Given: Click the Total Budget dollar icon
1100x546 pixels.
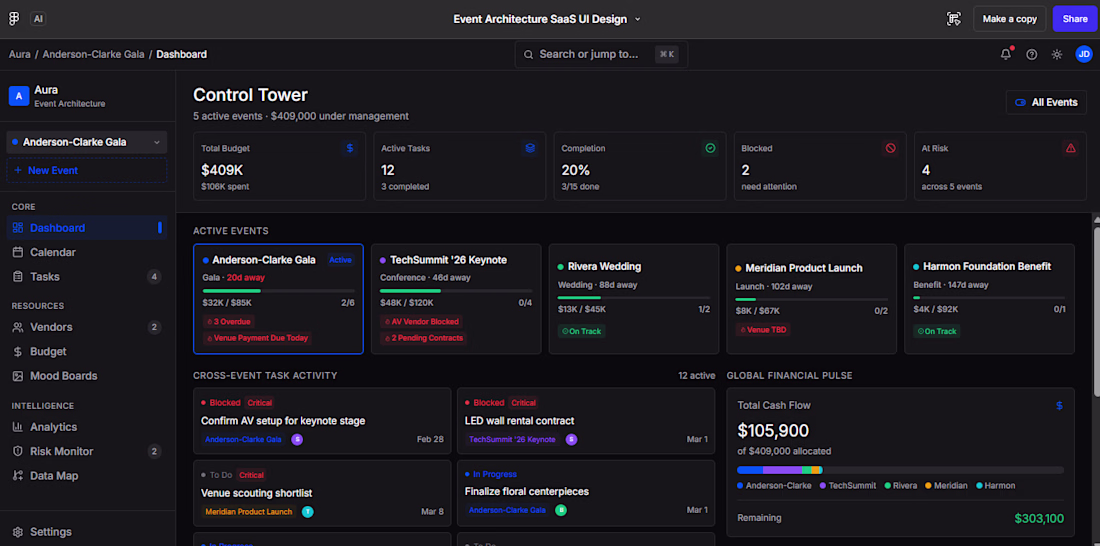Looking at the screenshot, I should [x=349, y=148].
